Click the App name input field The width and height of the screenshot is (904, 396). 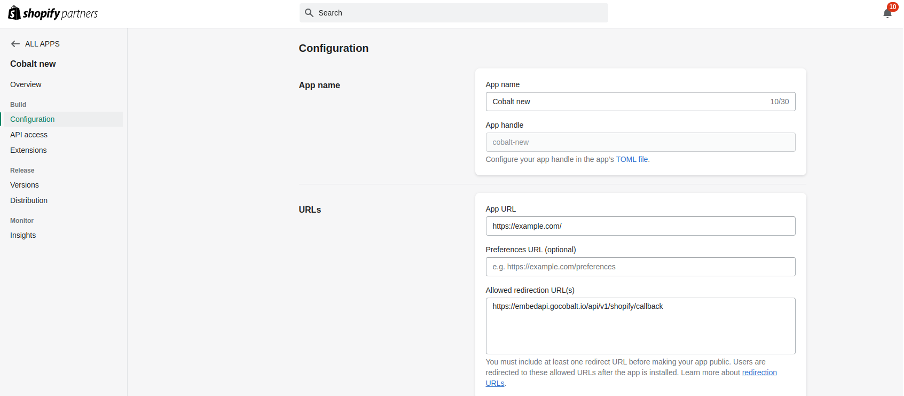tap(641, 101)
